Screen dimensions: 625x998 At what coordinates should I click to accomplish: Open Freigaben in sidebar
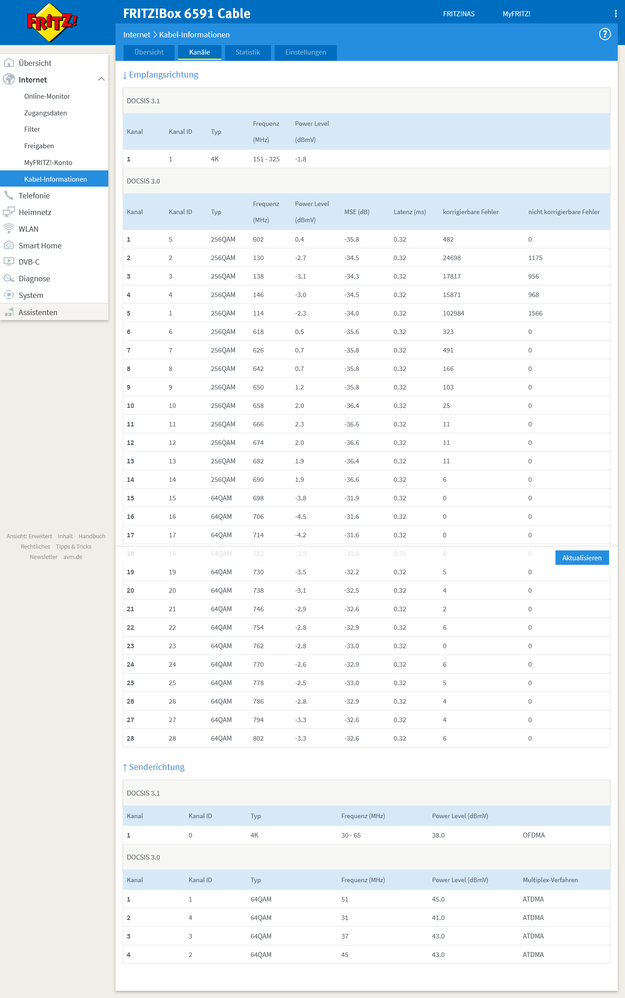click(x=39, y=146)
